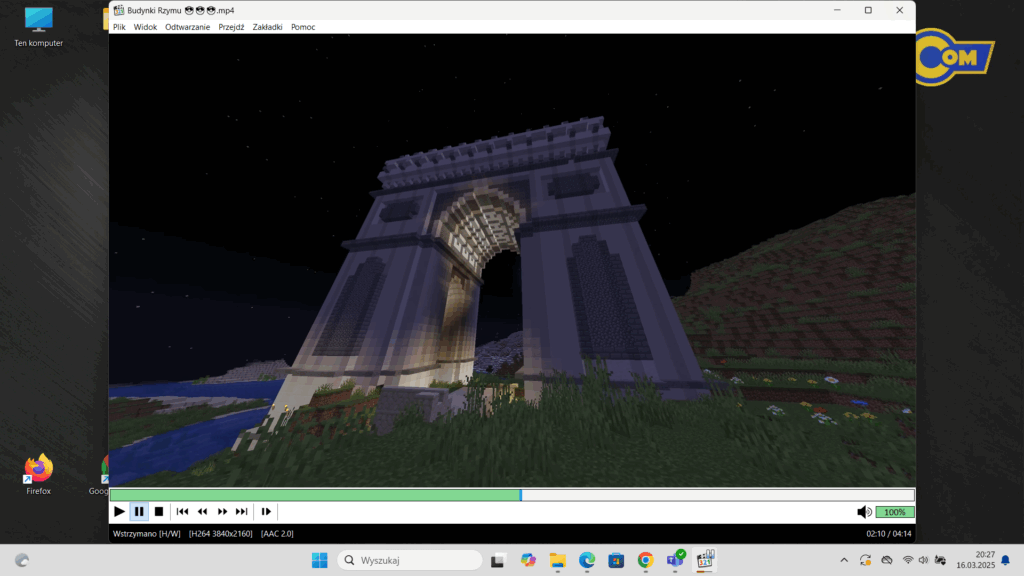Open the Pomoc menu
The height and width of the screenshot is (576, 1024).
point(303,27)
